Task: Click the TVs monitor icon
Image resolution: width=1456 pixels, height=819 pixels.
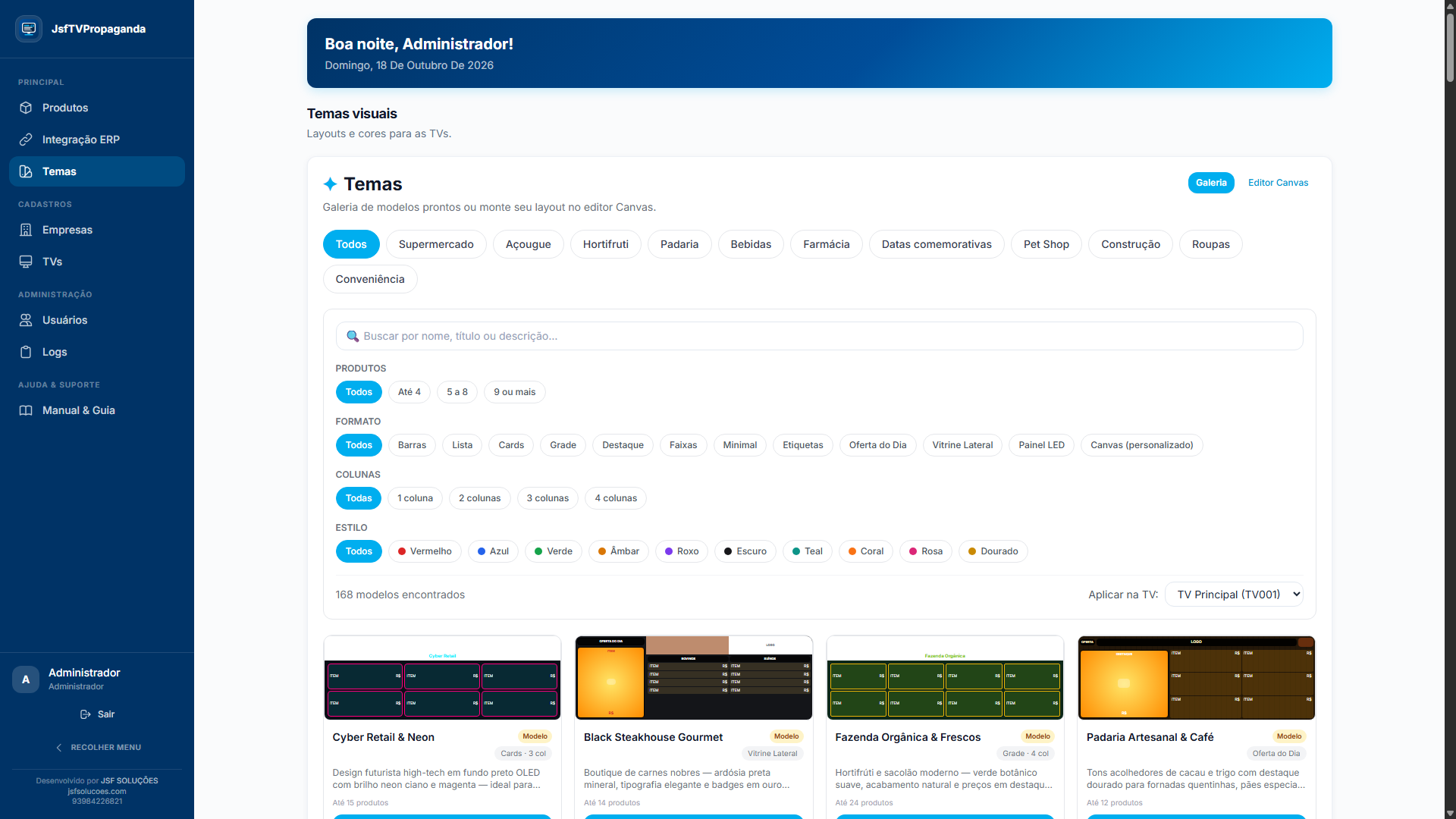Action: 26,262
